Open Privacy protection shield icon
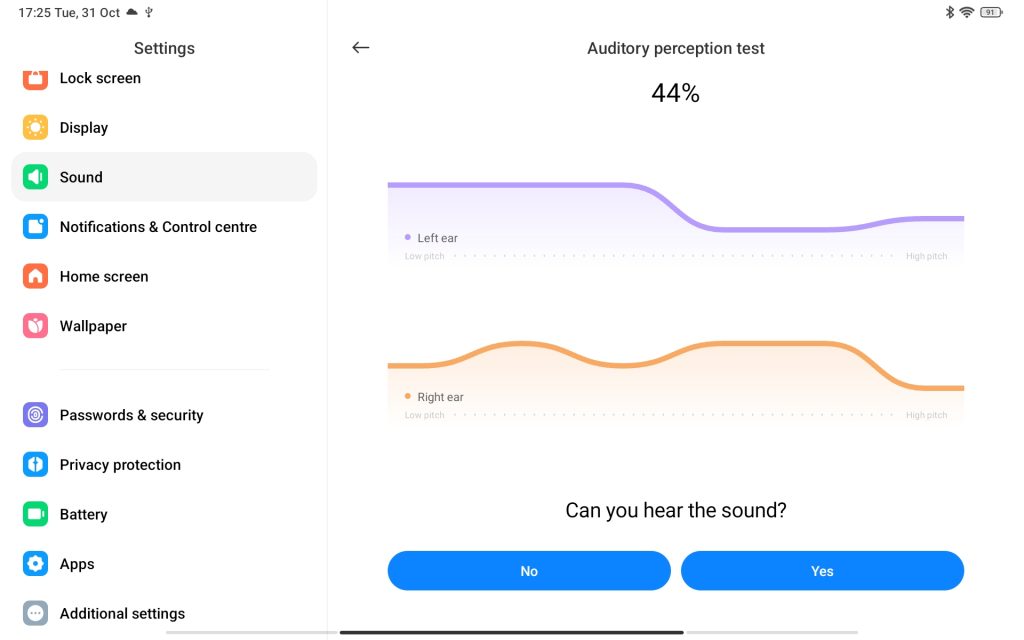The image size is (1024, 640). click(x=36, y=465)
